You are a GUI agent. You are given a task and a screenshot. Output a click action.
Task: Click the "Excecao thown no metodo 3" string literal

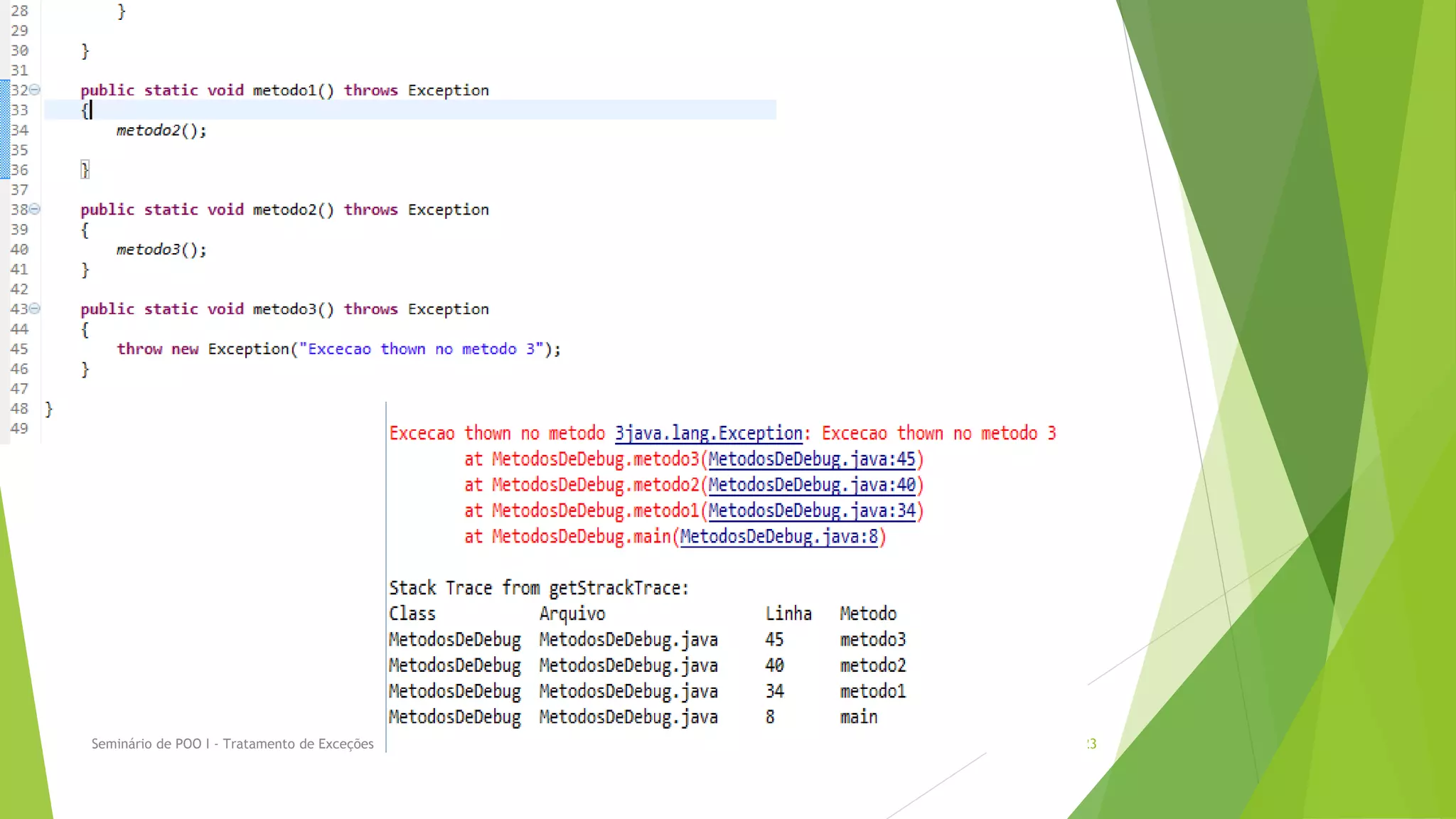421,349
